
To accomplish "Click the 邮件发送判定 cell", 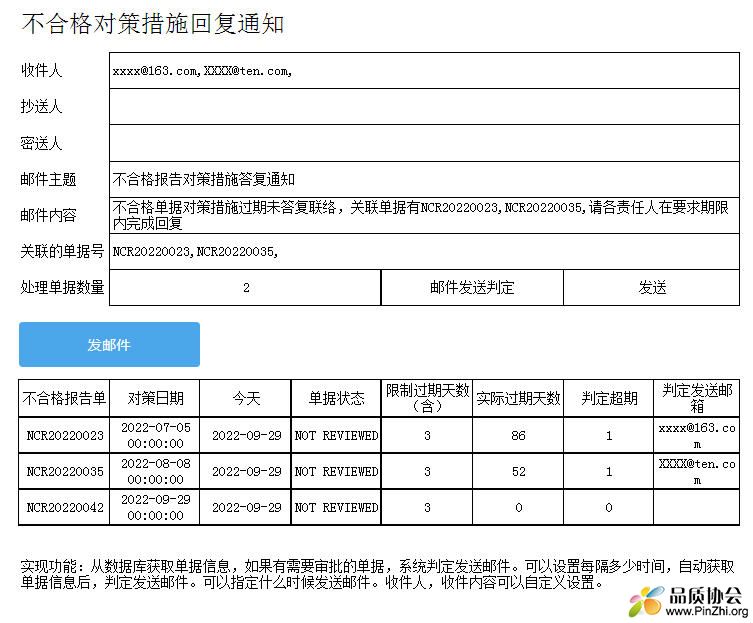I will (x=472, y=287).
